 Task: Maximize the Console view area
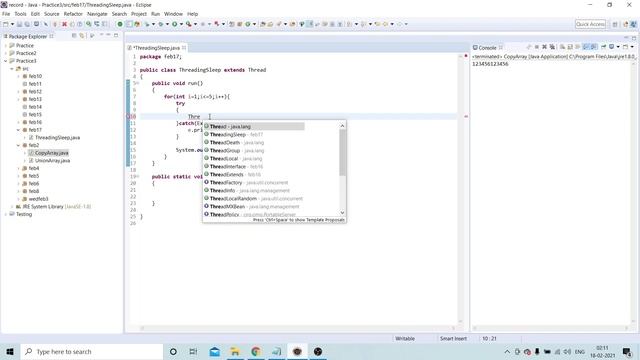[634, 38]
